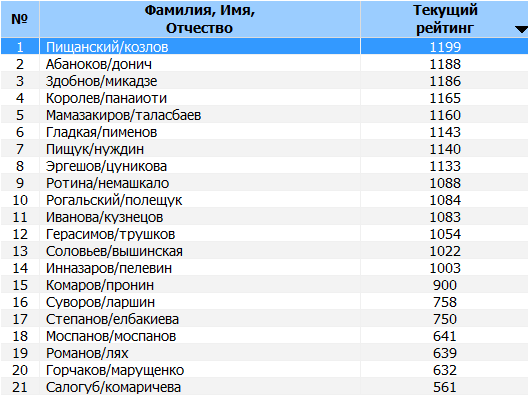Viewport: 528px width, 397px height.
Task: Click the Ротина/немашкало name cell
Action: pos(200,183)
